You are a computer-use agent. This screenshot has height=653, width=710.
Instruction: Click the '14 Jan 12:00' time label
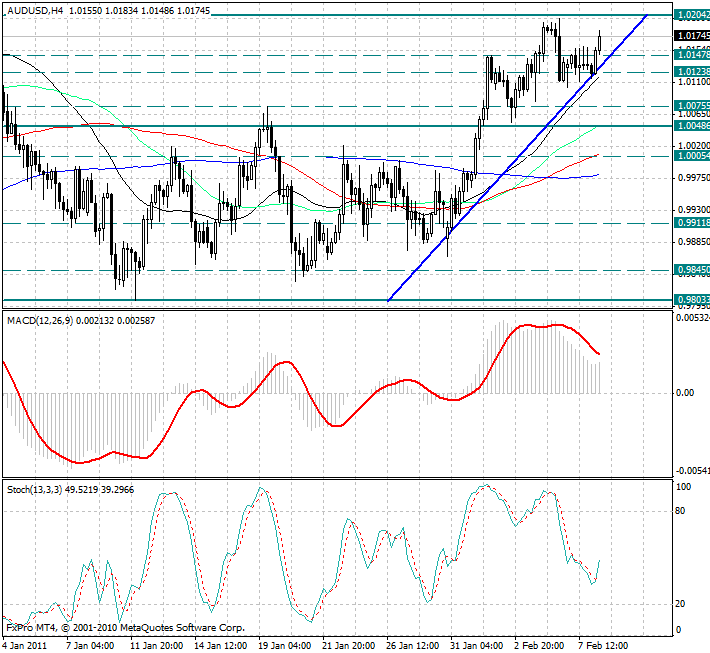221,645
